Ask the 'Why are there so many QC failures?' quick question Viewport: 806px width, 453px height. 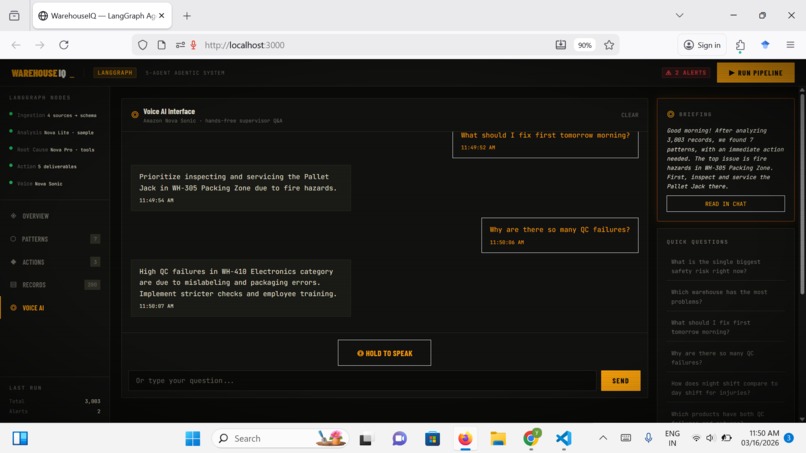(725, 358)
